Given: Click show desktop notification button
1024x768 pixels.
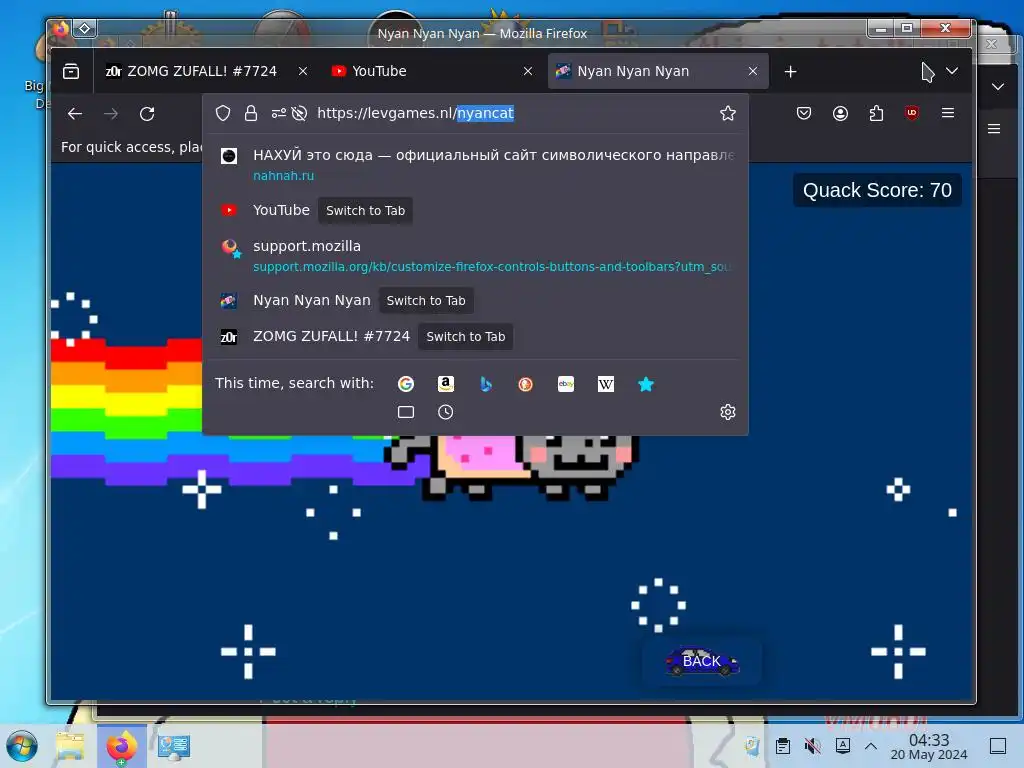Looking at the screenshot, I should tap(998, 745).
